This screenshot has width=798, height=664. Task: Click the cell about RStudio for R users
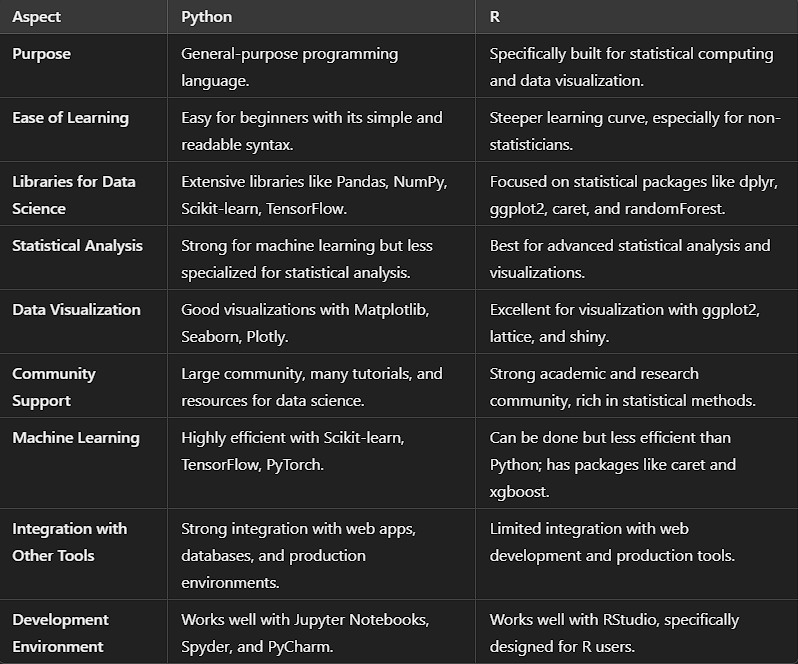[x=614, y=633]
